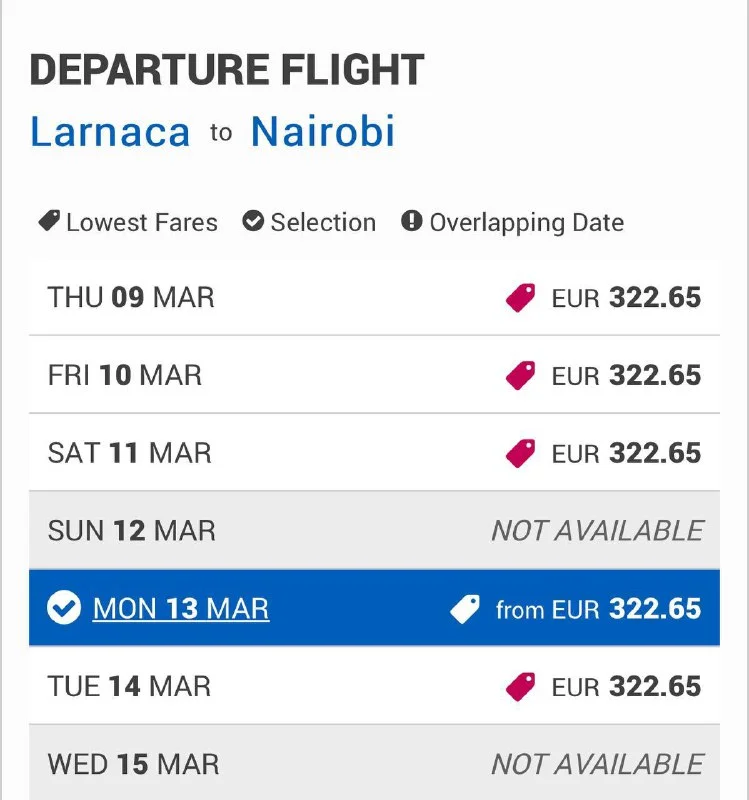This screenshot has height=800, width=749.
Task: Click the Larnaca origin city text
Action: click(x=110, y=132)
